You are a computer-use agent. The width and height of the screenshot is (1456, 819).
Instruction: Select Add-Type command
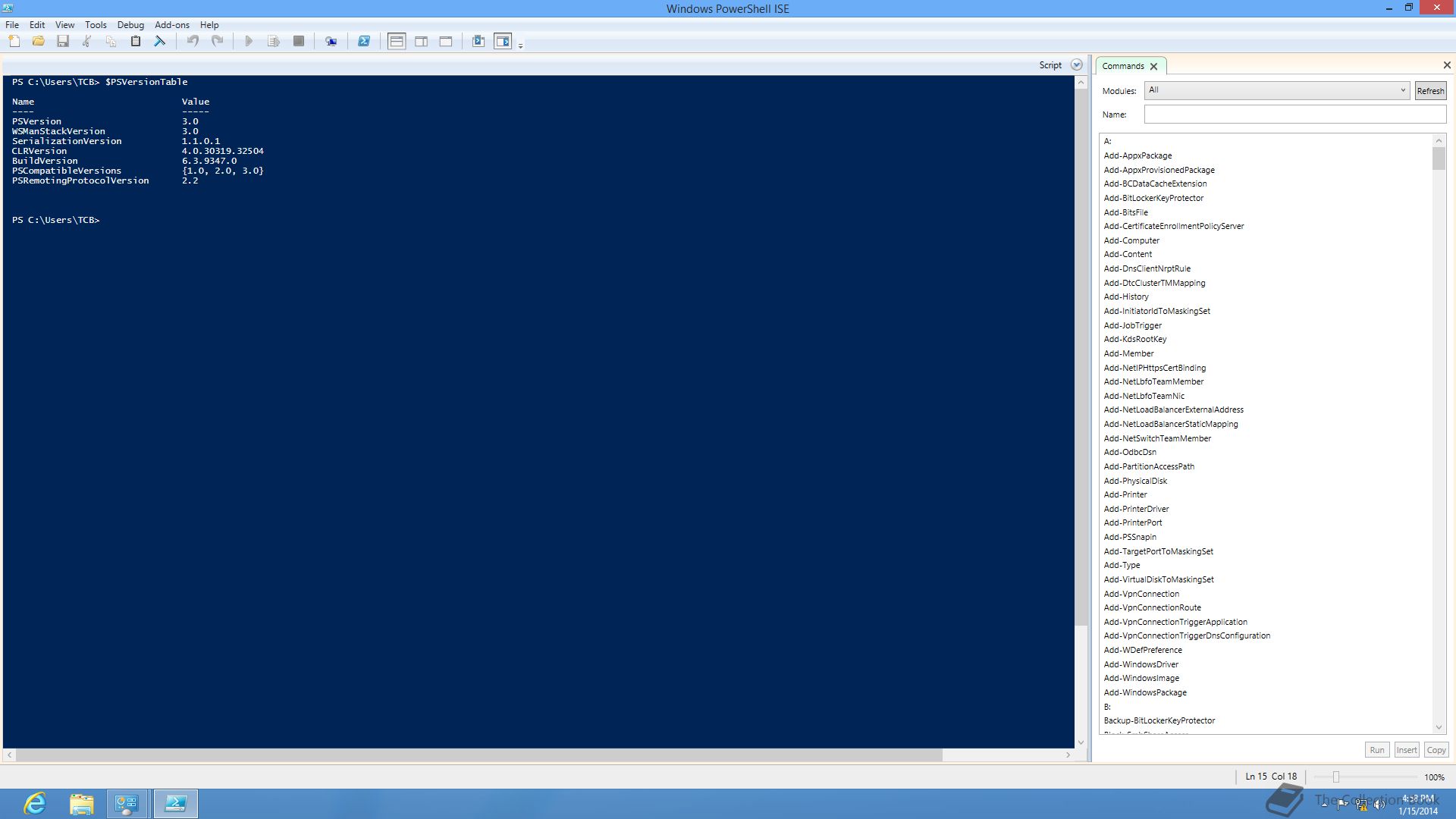coord(1122,565)
